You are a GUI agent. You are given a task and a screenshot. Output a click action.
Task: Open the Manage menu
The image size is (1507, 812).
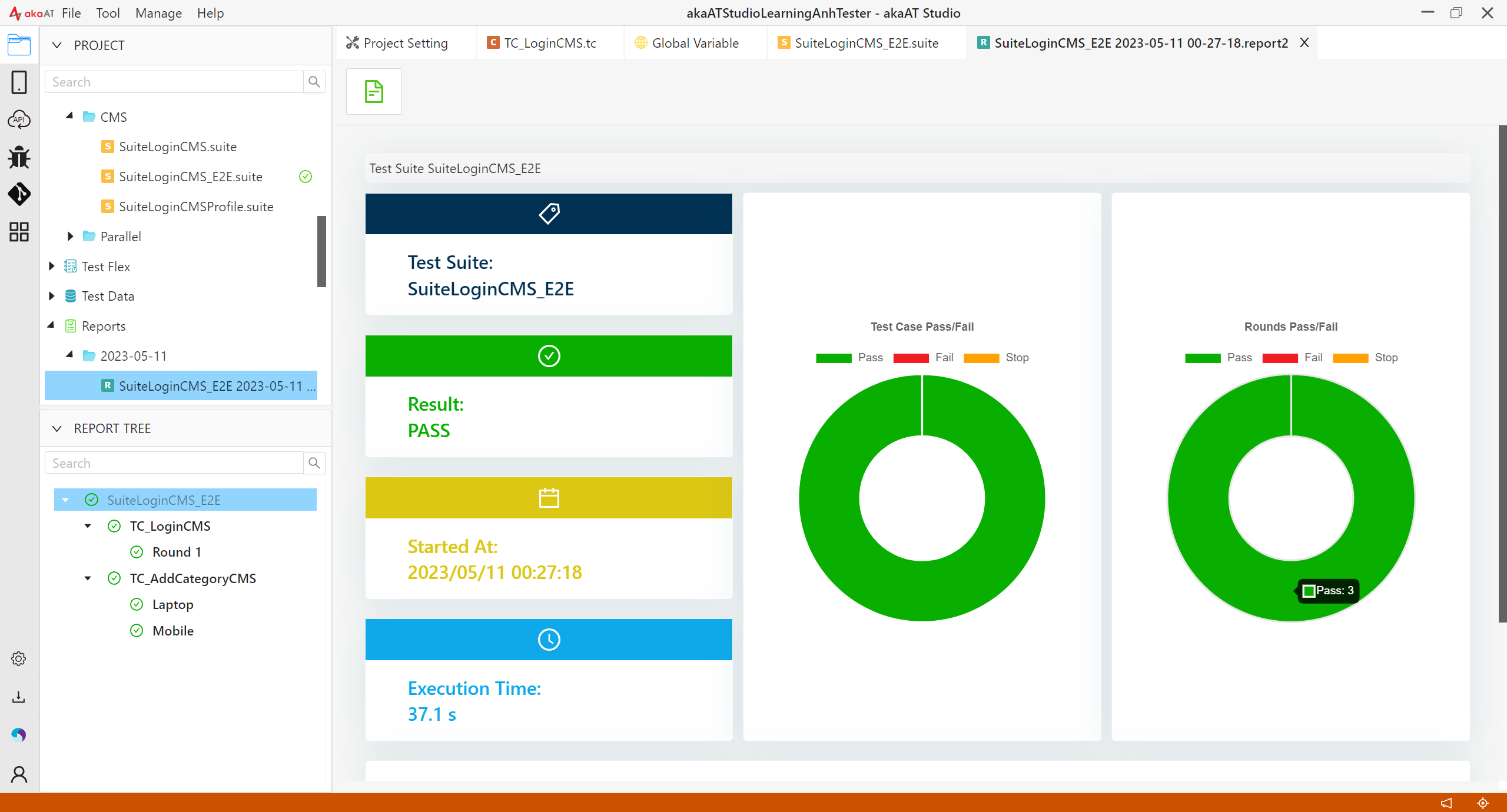pyautogui.click(x=158, y=13)
